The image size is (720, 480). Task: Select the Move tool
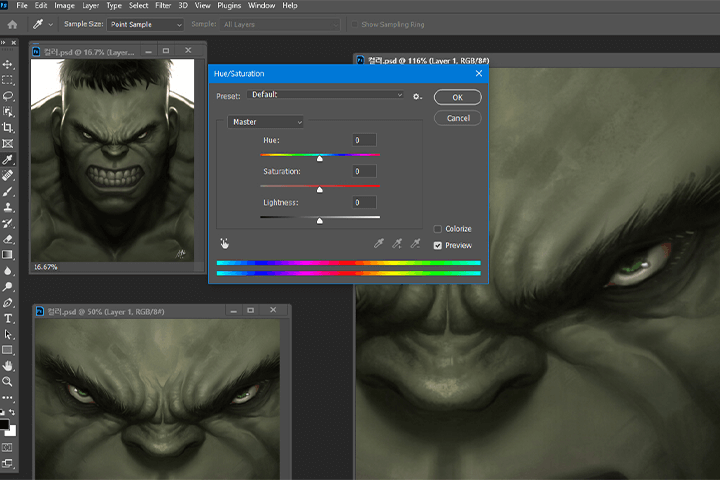click(x=8, y=64)
